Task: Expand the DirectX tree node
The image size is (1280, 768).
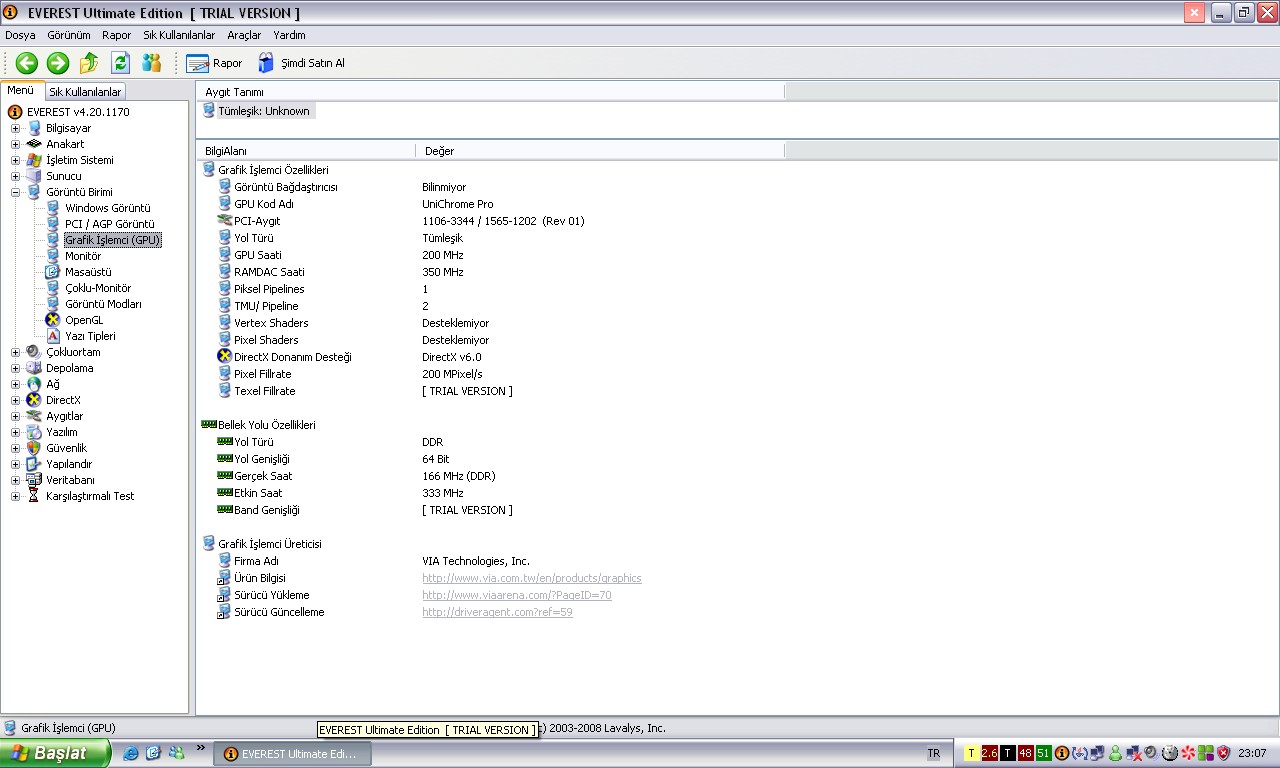Action: [x=15, y=400]
